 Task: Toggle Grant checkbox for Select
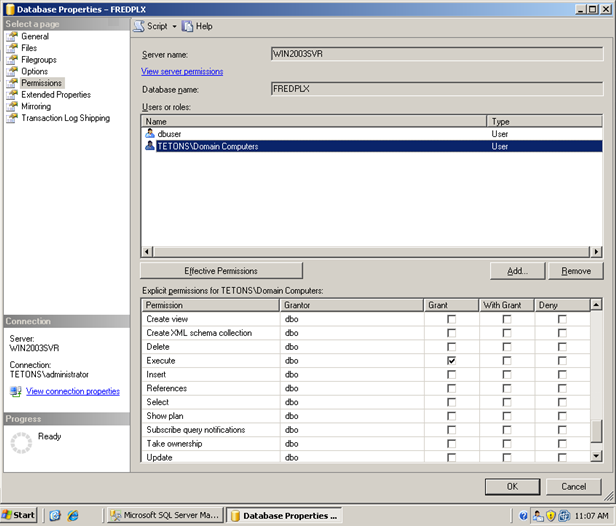coord(451,402)
